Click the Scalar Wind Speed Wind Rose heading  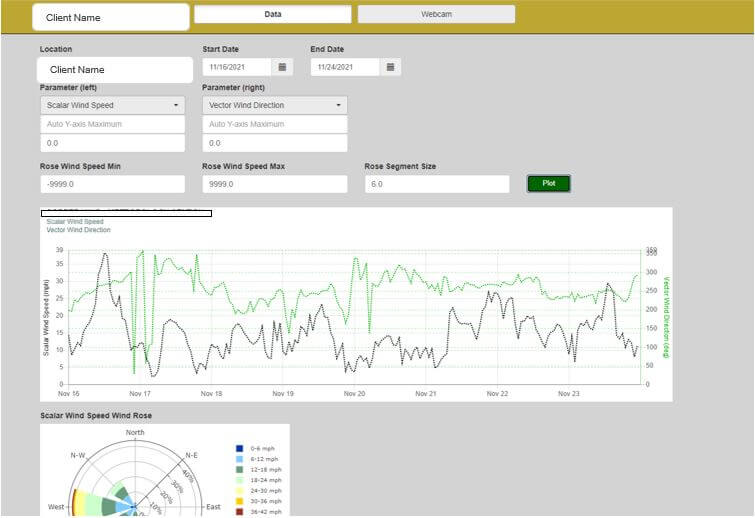pyautogui.click(x=96, y=415)
